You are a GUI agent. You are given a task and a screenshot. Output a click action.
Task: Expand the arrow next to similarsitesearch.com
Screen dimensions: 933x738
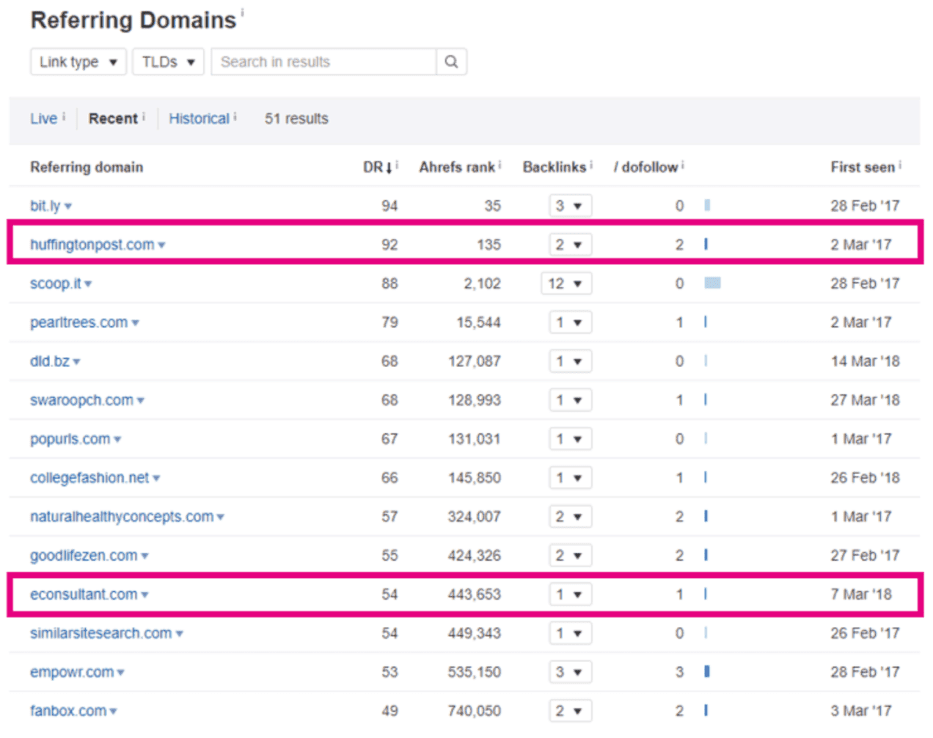[x=180, y=634]
